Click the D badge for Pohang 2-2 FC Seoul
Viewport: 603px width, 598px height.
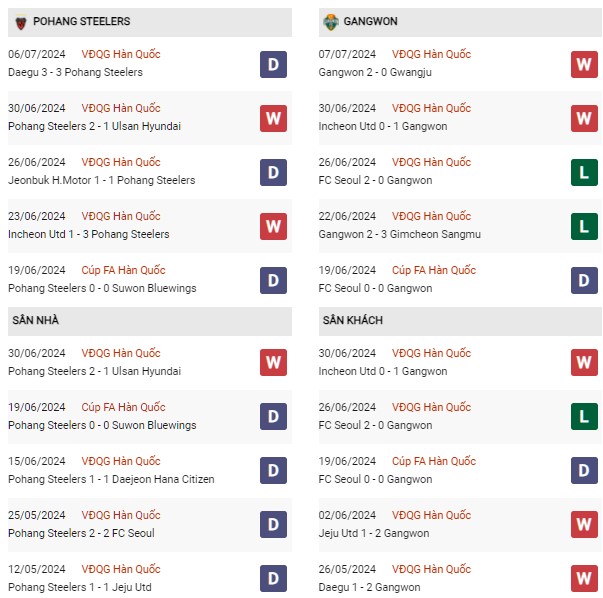click(273, 524)
